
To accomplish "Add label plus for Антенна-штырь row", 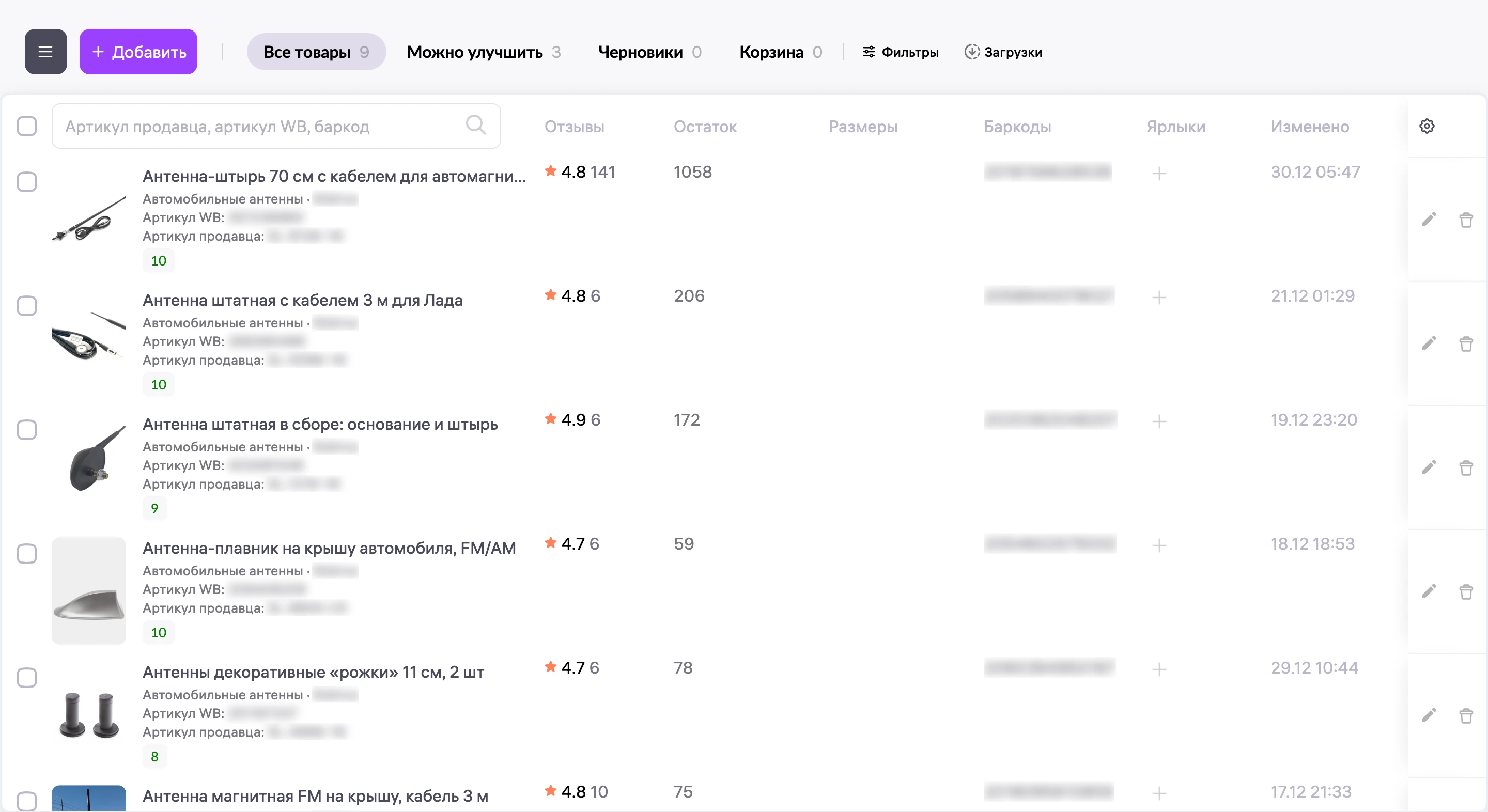I will 1159,173.
